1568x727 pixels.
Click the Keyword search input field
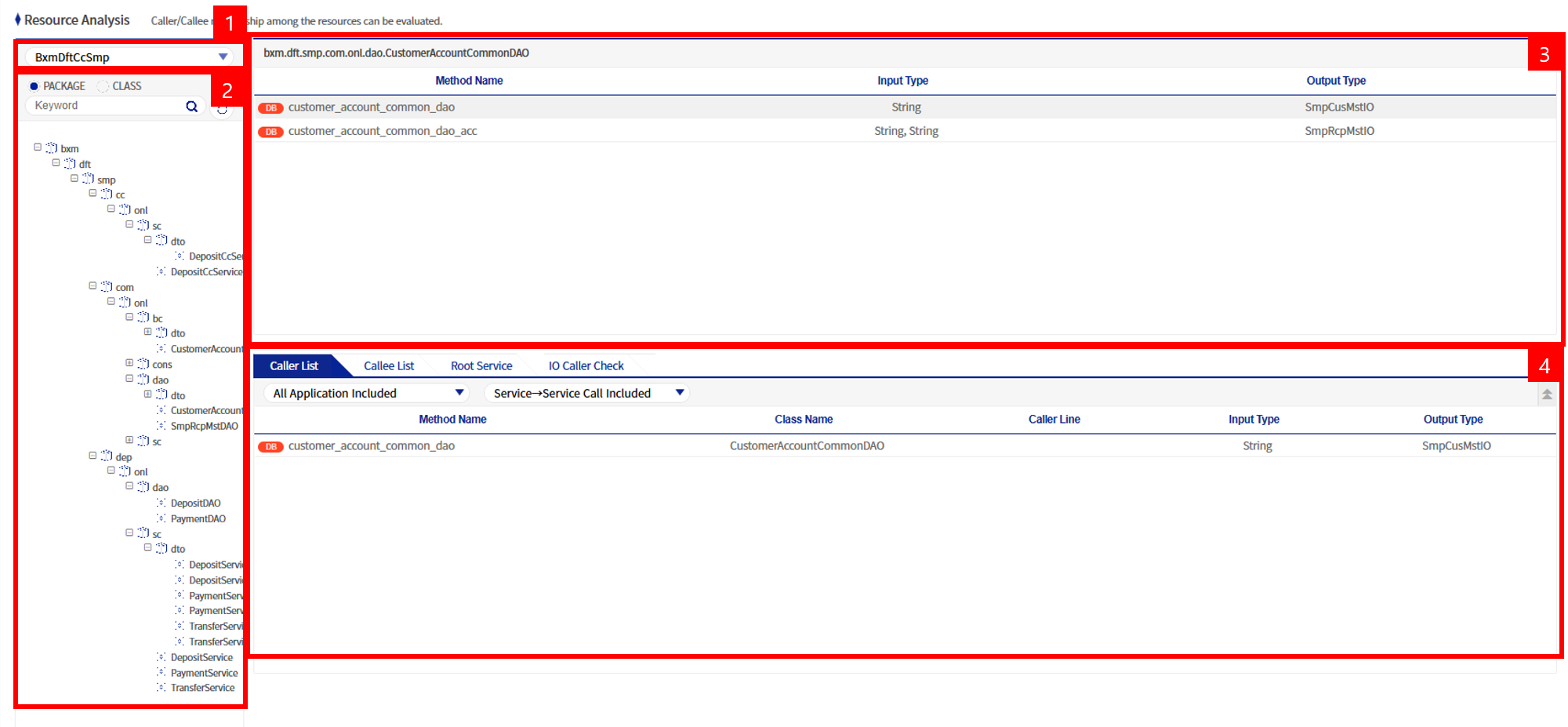click(106, 106)
